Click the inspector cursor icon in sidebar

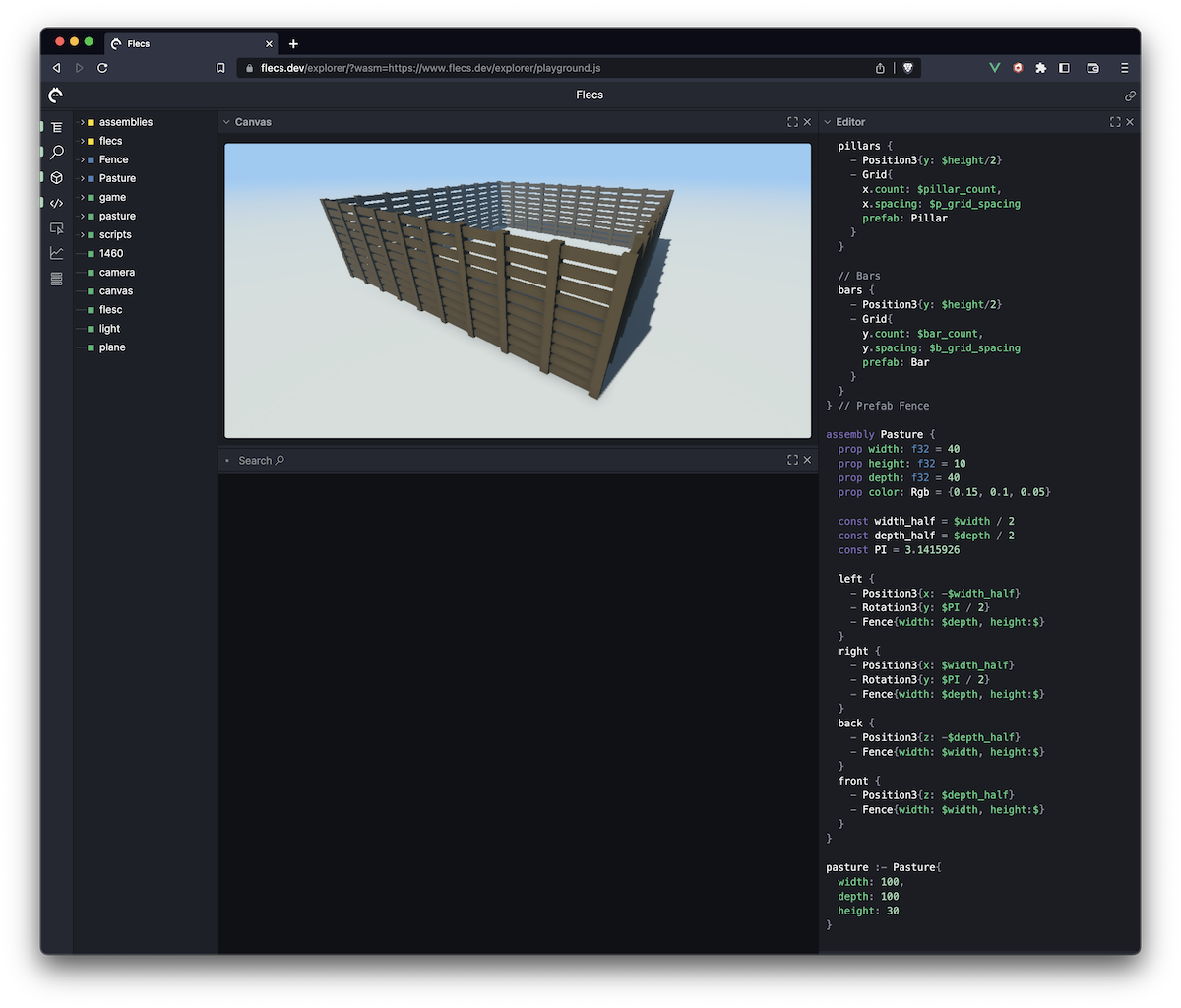tap(57, 228)
